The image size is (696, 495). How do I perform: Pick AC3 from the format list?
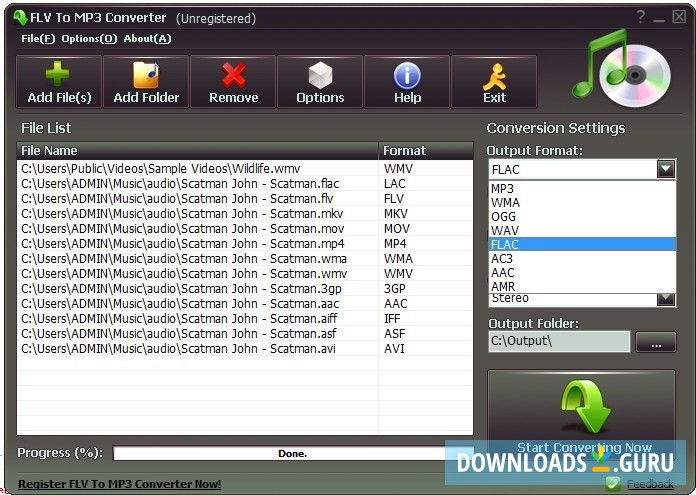point(582,258)
